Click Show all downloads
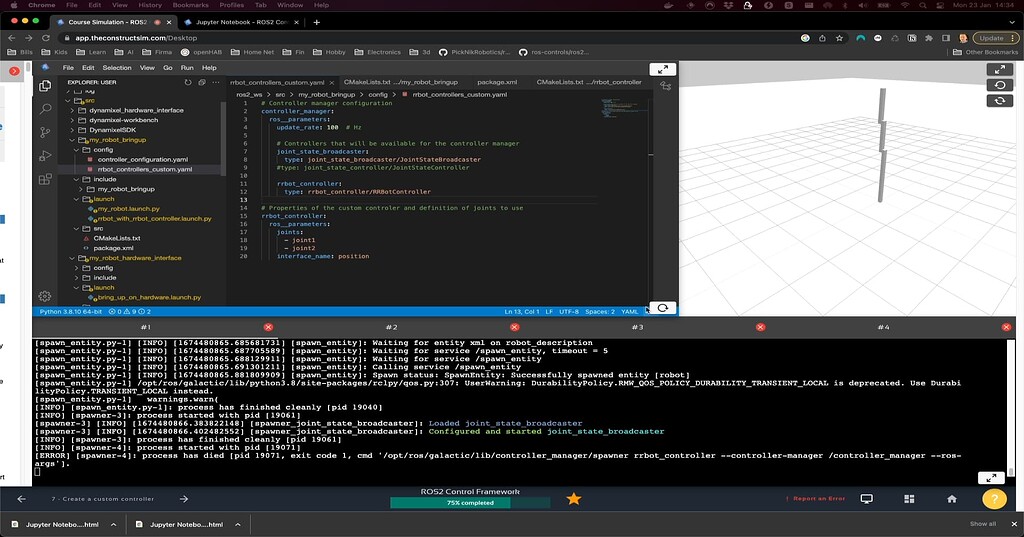Image resolution: width=1024 pixels, height=537 pixels. (x=983, y=523)
